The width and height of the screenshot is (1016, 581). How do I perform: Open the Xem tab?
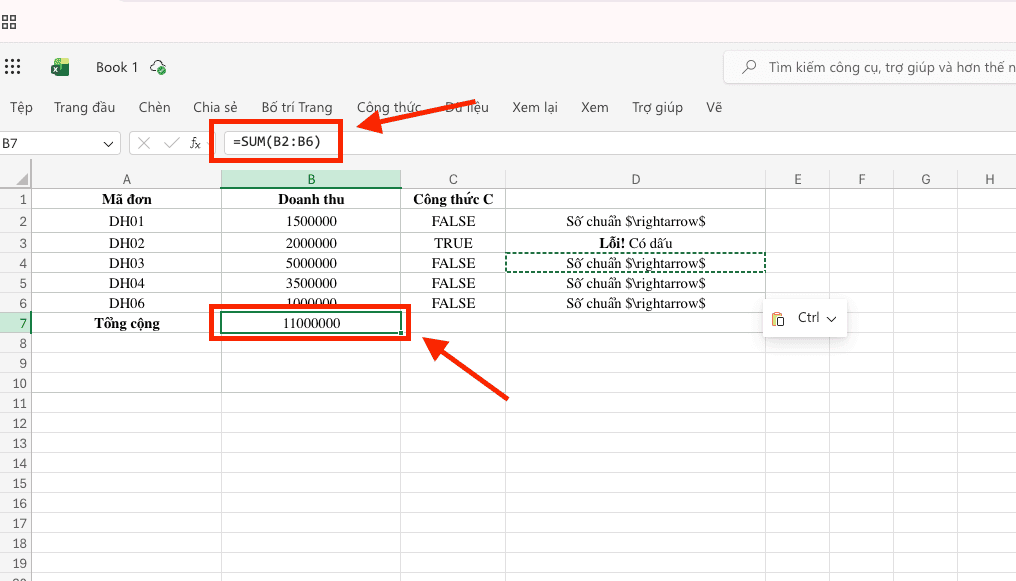[x=594, y=108]
